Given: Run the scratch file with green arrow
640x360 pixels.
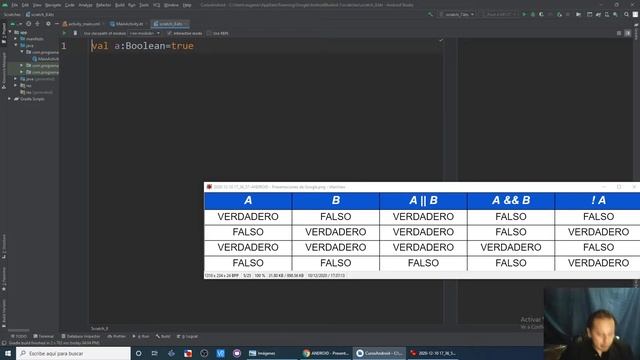Looking at the screenshot, I should 64,33.
